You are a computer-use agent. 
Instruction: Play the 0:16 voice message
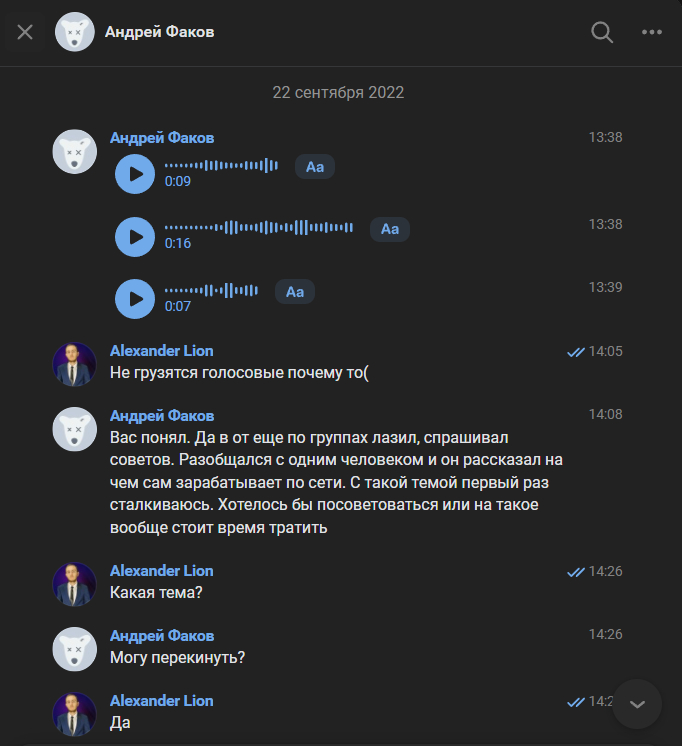(135, 236)
